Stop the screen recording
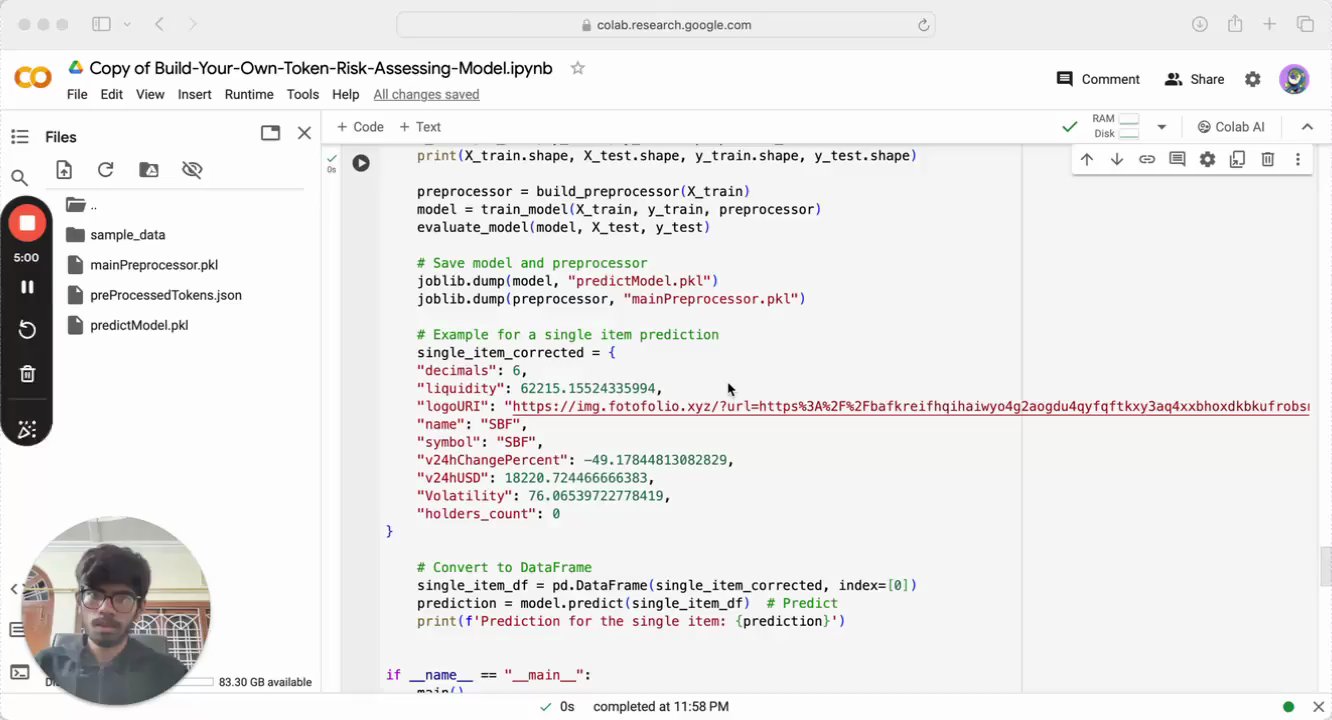This screenshot has height=720, width=1332. 27,223
